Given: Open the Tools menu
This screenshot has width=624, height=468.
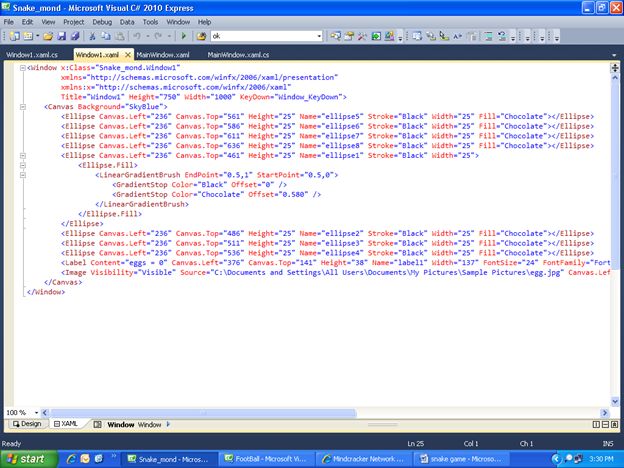Looking at the screenshot, I should [x=150, y=22].
